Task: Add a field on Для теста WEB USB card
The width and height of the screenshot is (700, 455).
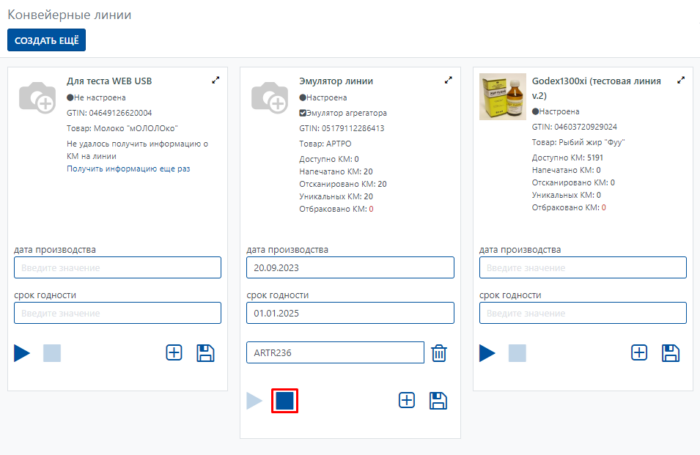Action: [x=174, y=353]
